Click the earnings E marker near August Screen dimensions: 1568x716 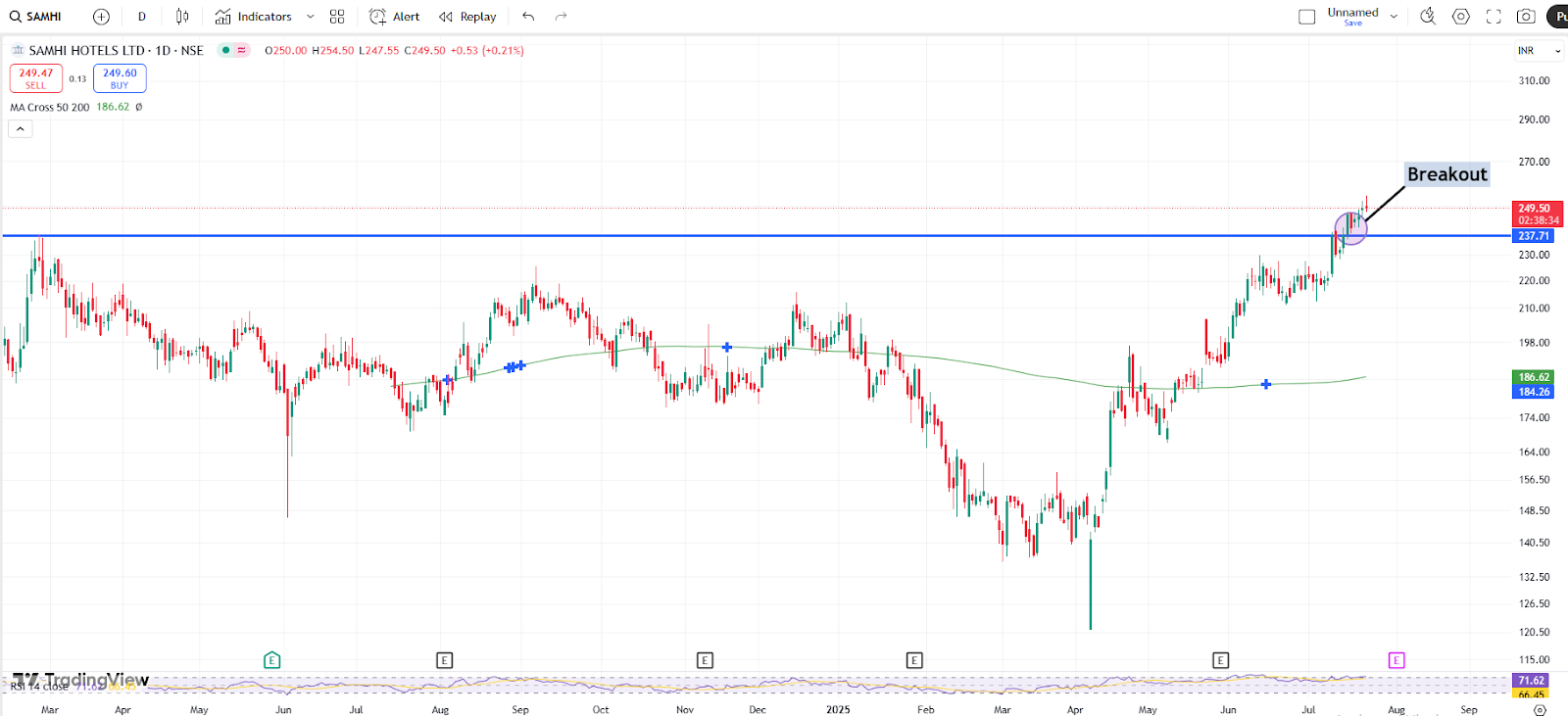coord(444,660)
